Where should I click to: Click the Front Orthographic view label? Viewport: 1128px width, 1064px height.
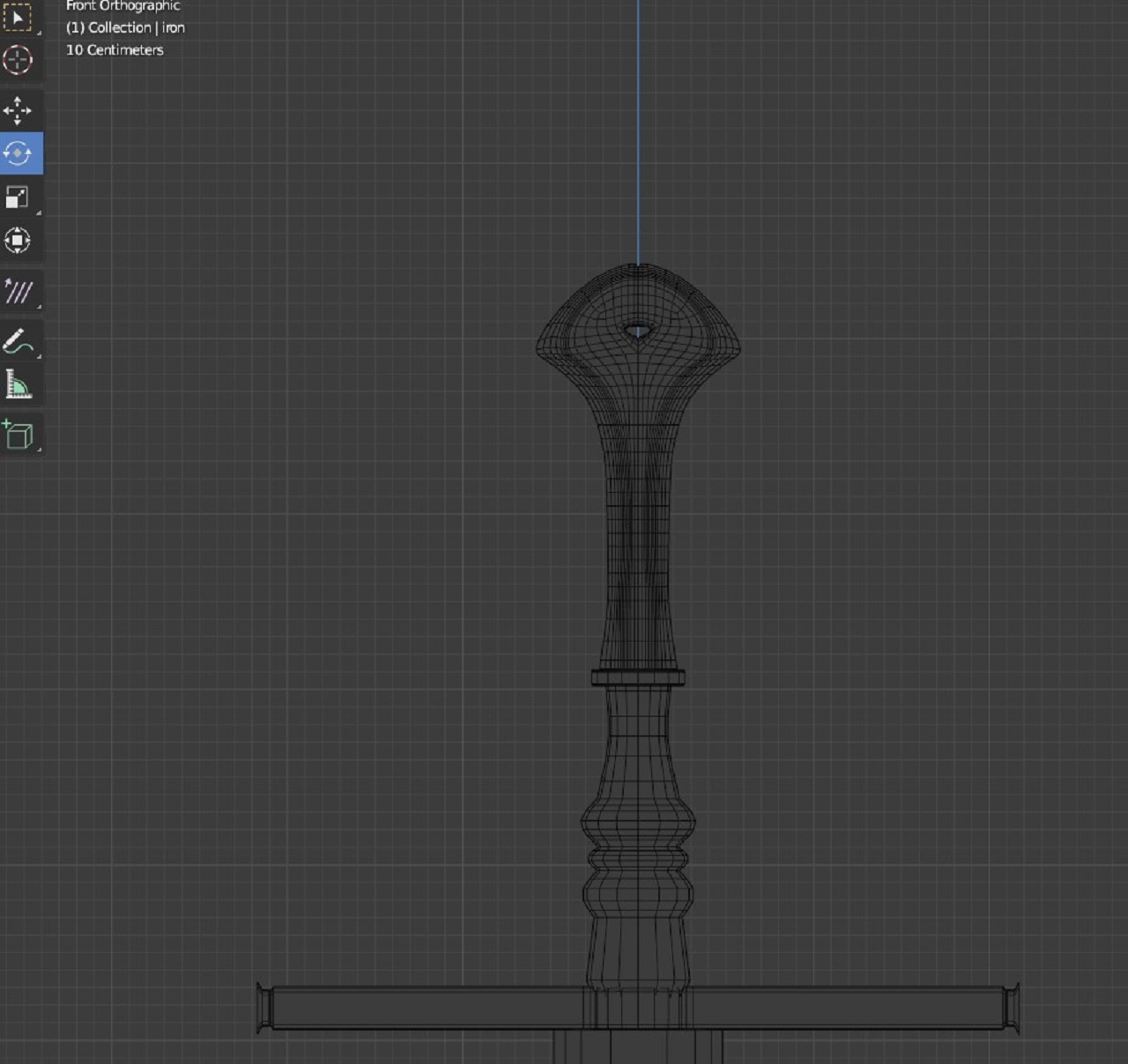point(122,6)
